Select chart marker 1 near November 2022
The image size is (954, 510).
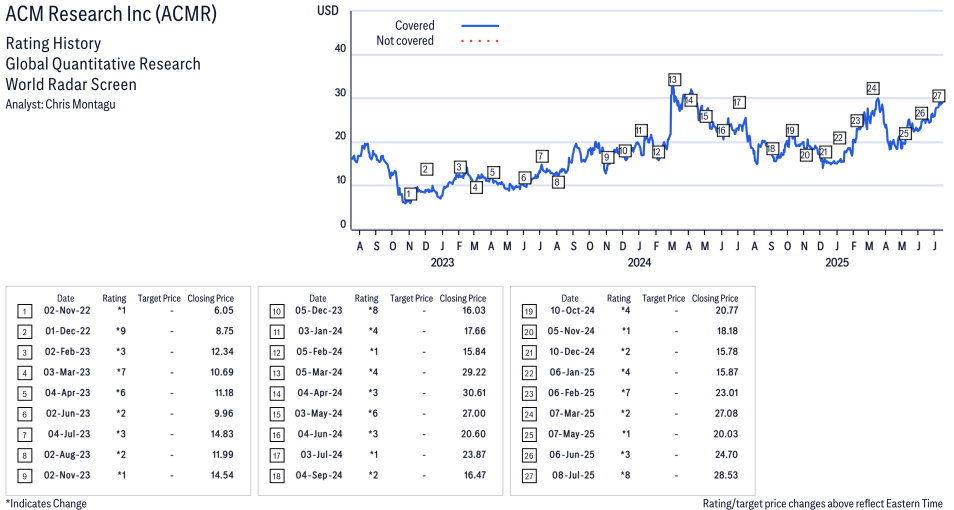point(410,194)
